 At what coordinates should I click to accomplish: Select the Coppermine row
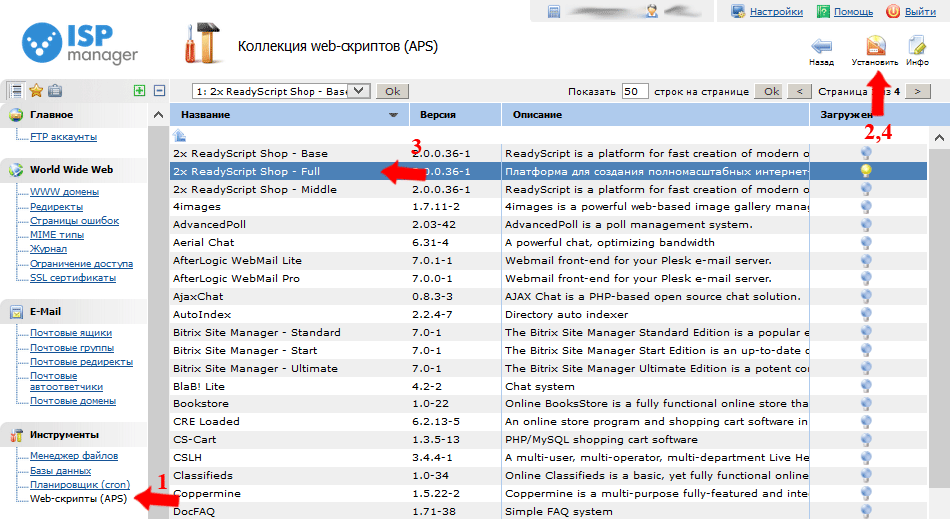click(548, 494)
